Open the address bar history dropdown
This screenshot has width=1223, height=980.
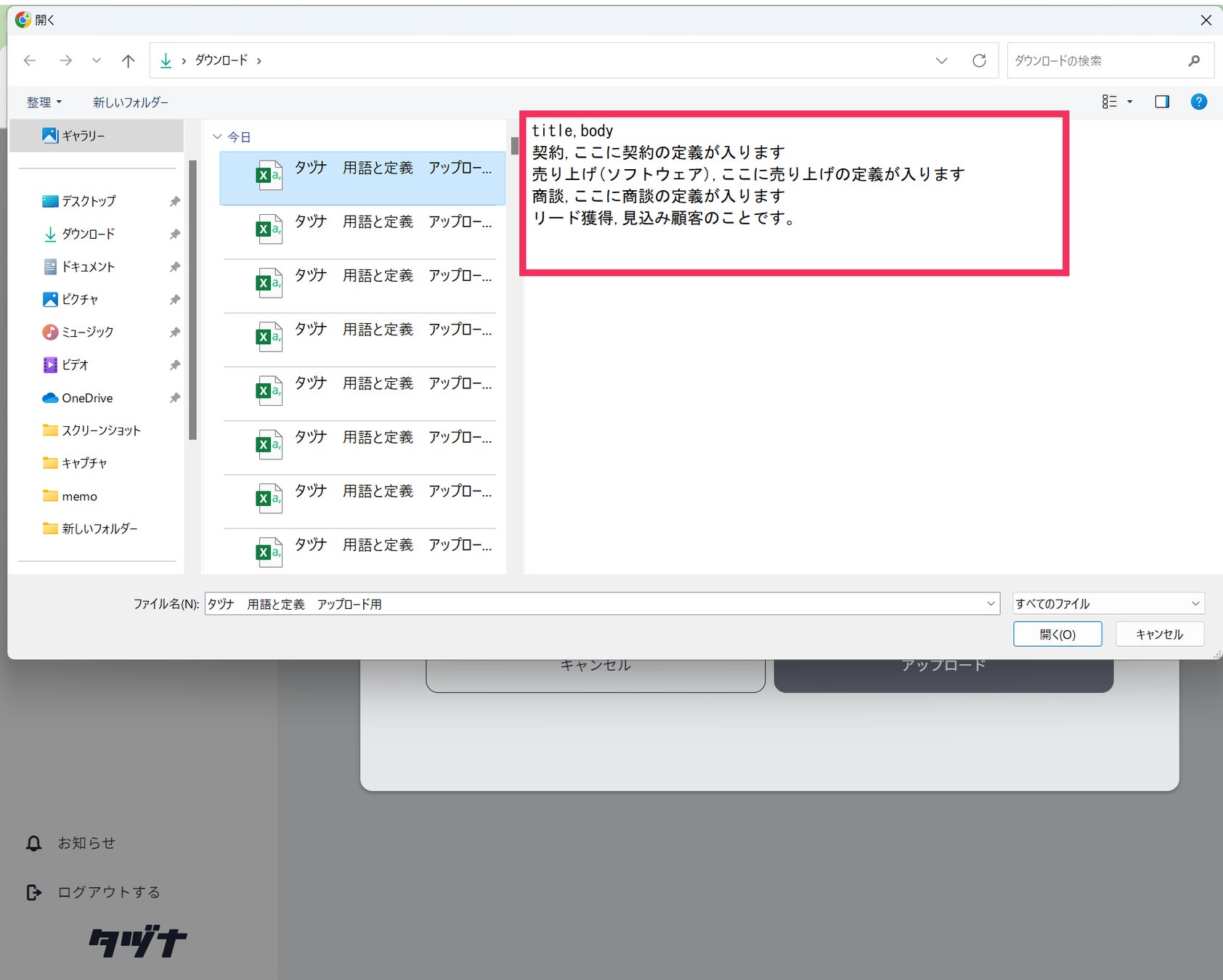click(x=941, y=61)
